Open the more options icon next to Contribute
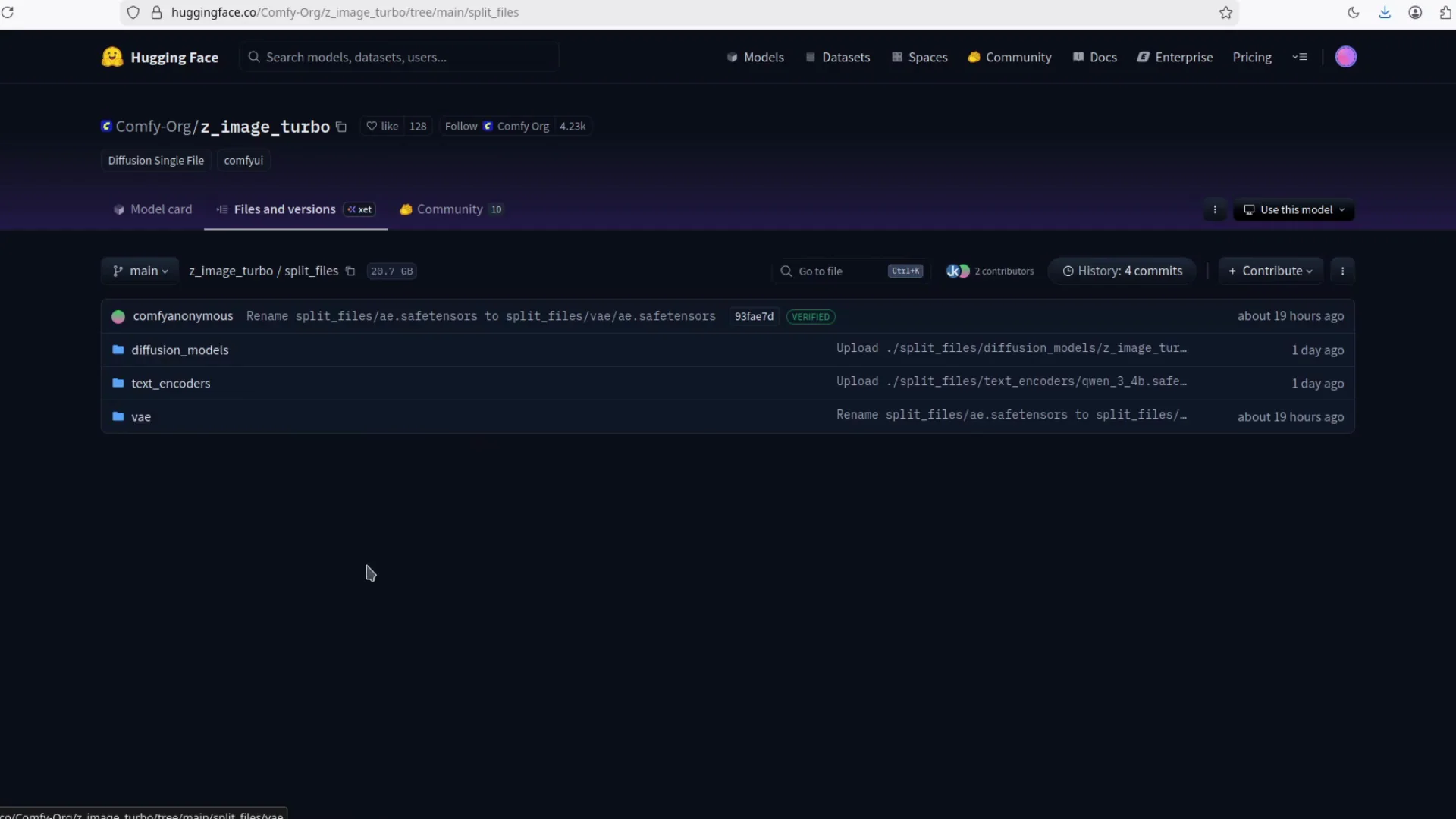 click(x=1342, y=270)
